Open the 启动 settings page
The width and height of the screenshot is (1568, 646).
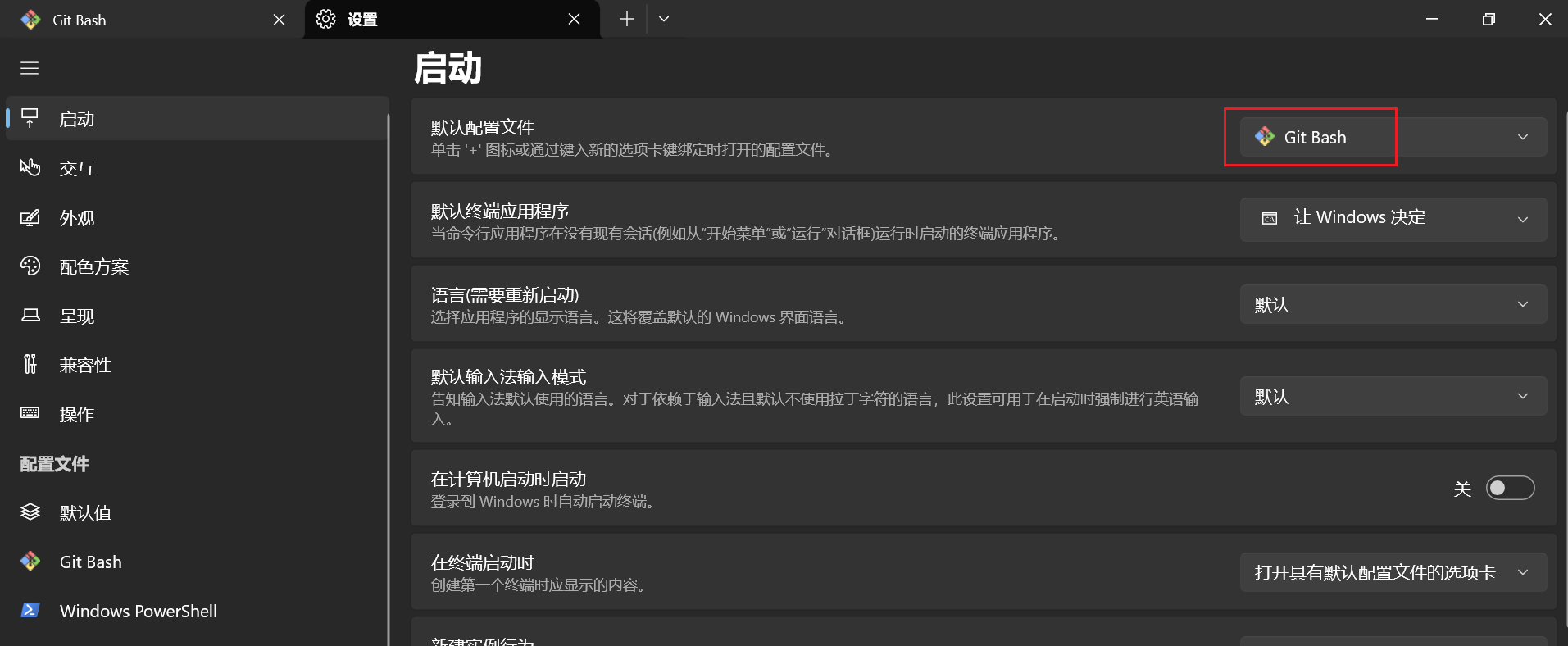197,119
